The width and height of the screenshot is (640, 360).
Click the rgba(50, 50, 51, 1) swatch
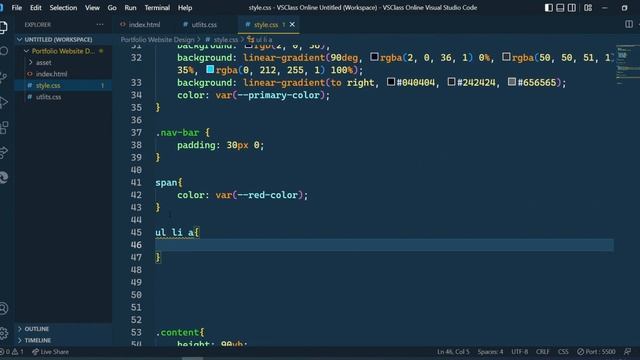click(x=506, y=57)
